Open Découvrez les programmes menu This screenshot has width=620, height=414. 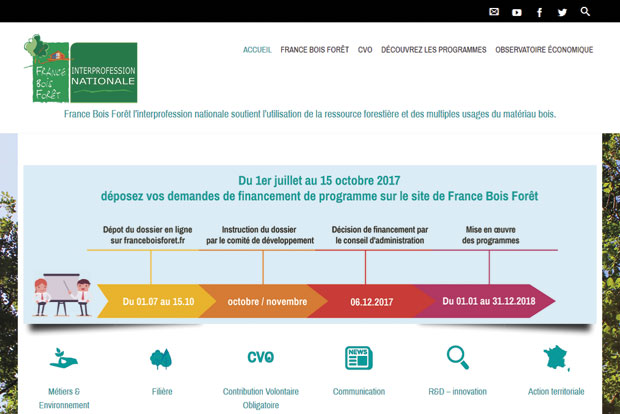pos(434,50)
